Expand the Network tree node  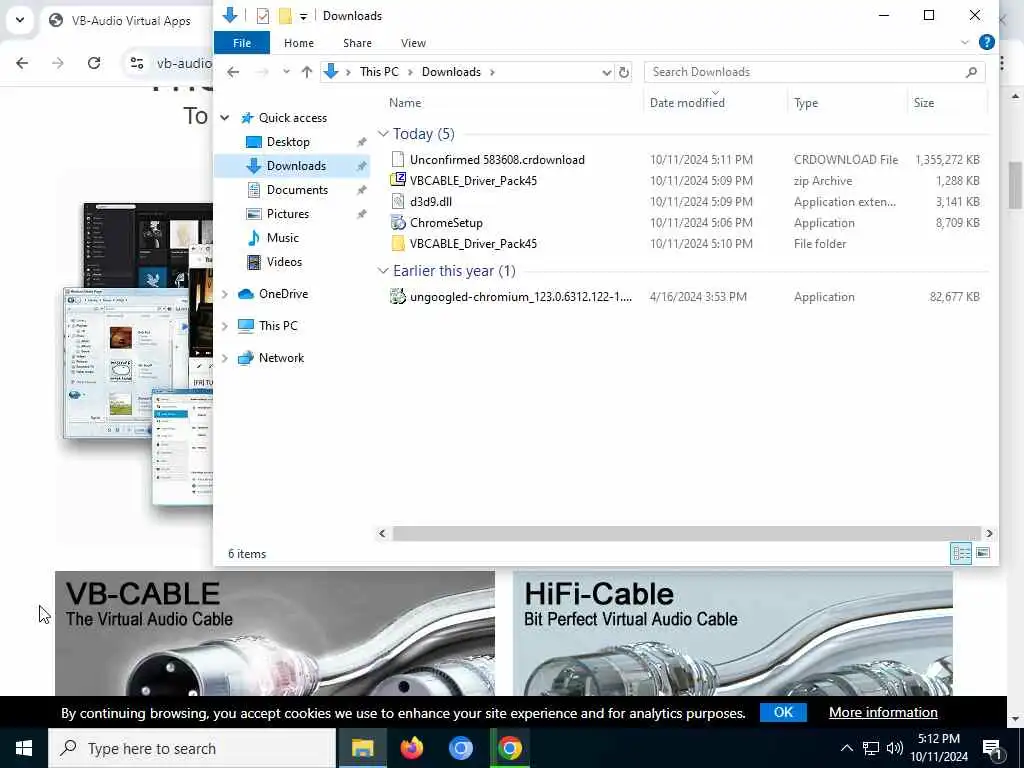pyautogui.click(x=225, y=358)
